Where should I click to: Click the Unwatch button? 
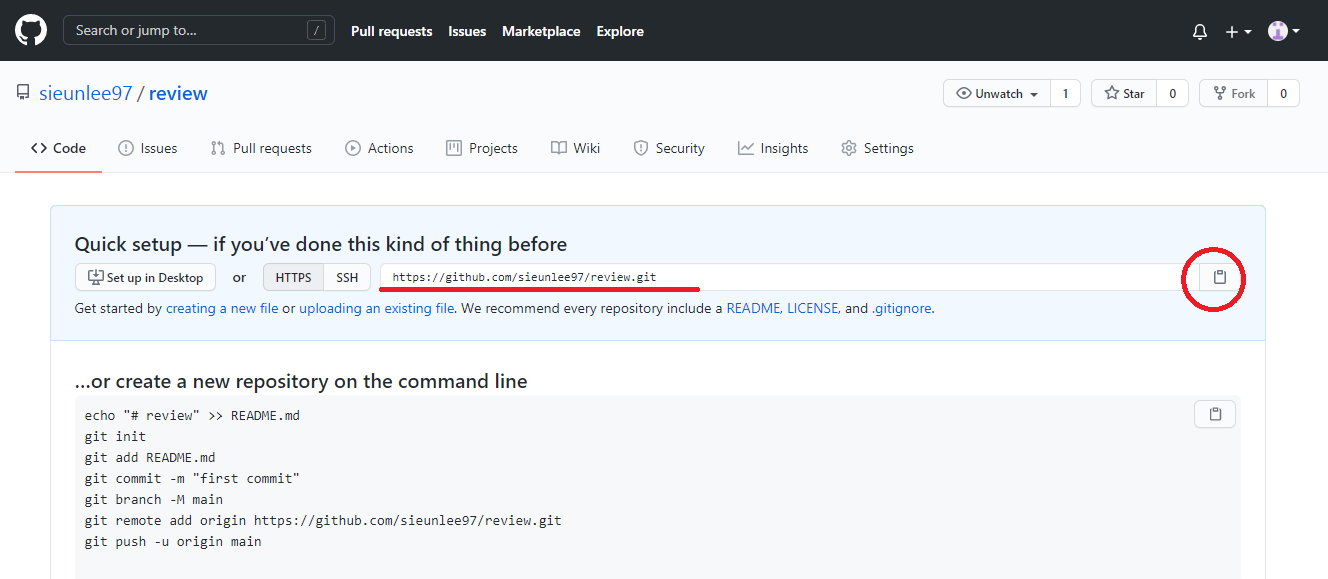coord(997,93)
